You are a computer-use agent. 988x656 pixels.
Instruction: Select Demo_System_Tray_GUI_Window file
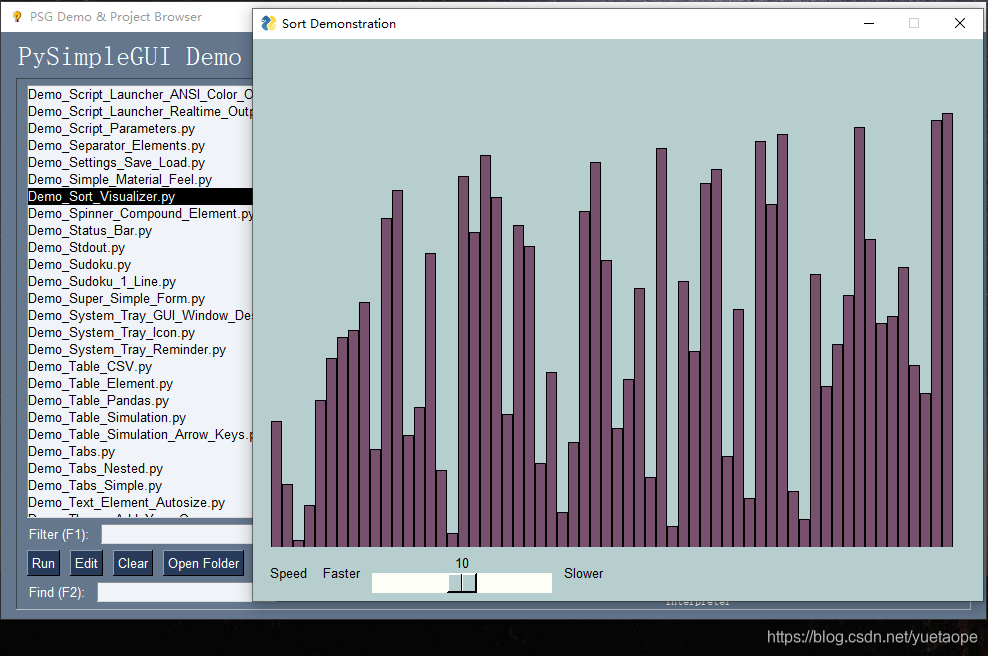140,316
